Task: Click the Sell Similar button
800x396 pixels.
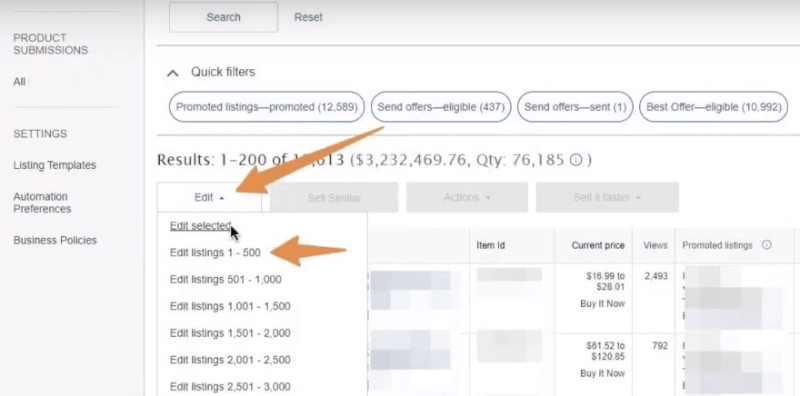Action: point(334,197)
